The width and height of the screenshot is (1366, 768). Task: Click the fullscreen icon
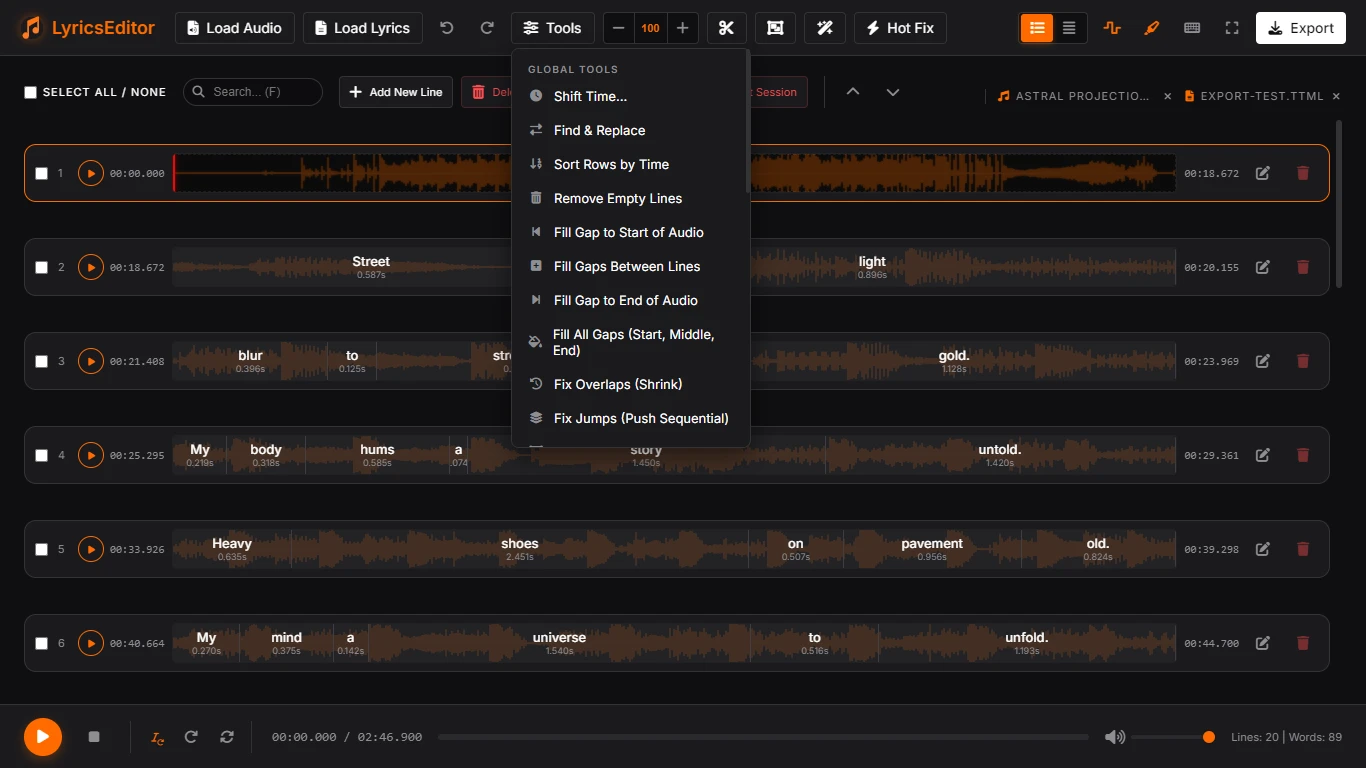(x=1232, y=28)
